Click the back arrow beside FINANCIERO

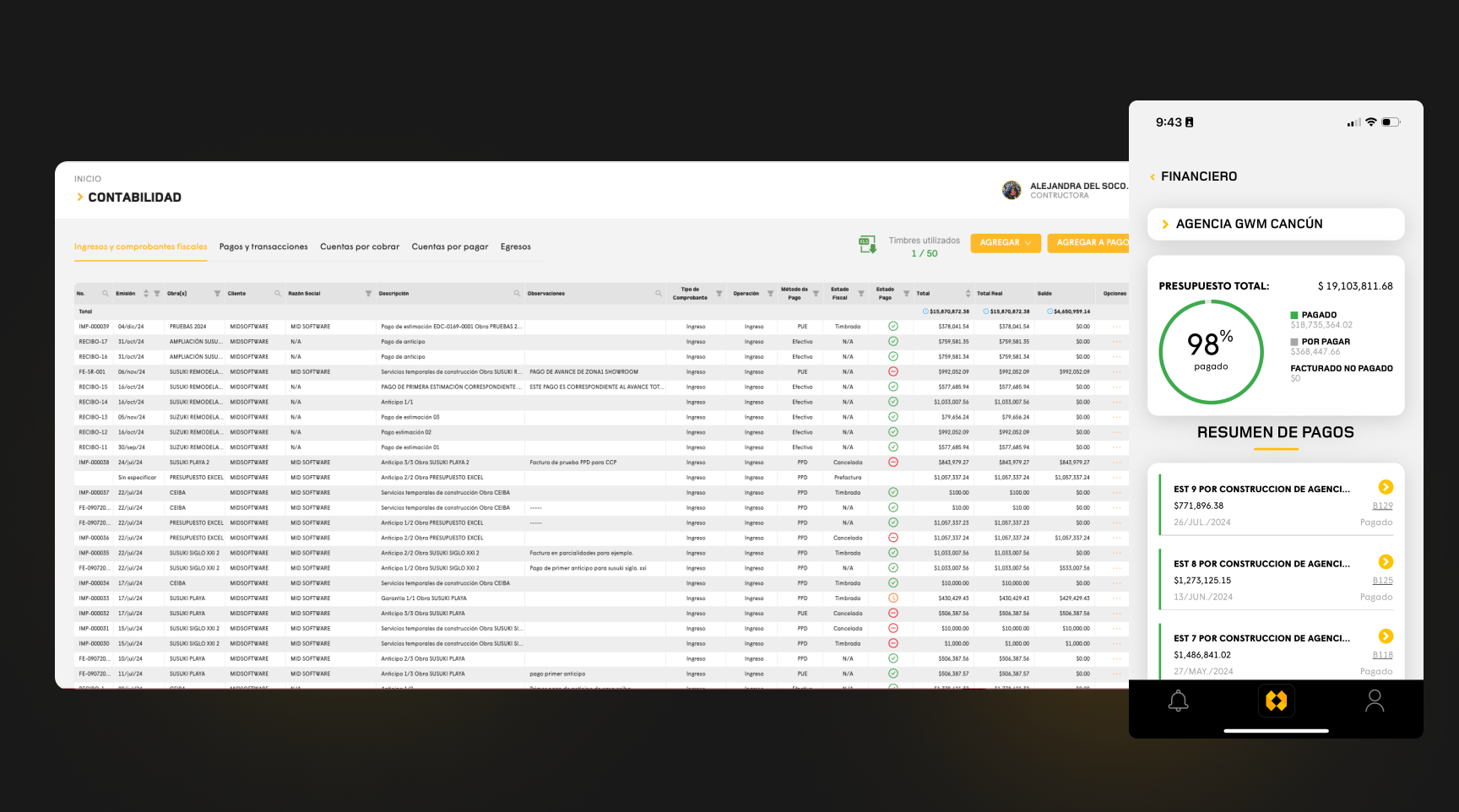click(1153, 176)
